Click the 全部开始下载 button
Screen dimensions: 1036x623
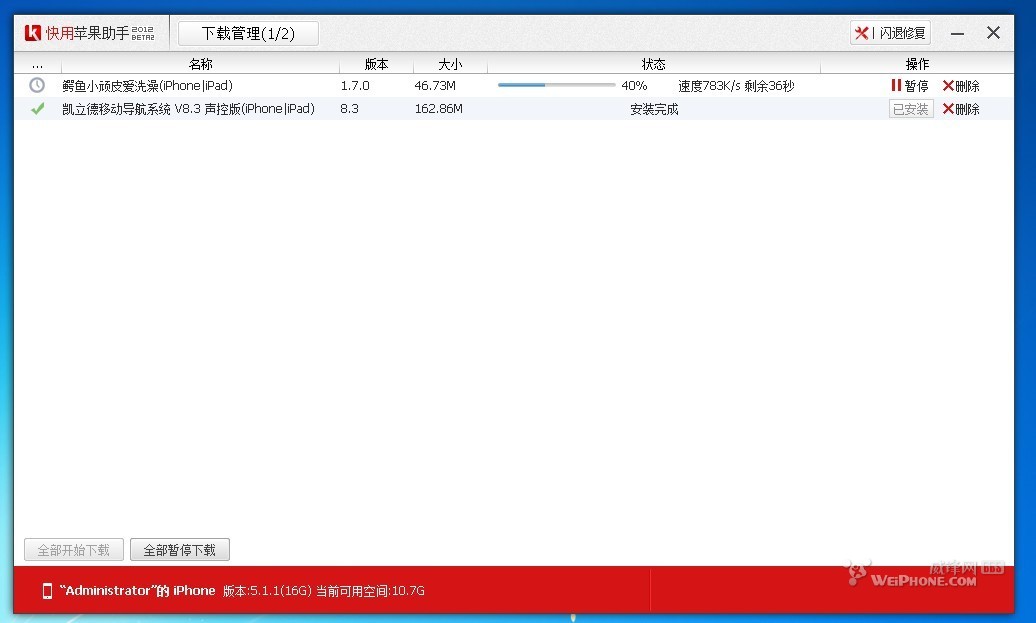pos(74,550)
